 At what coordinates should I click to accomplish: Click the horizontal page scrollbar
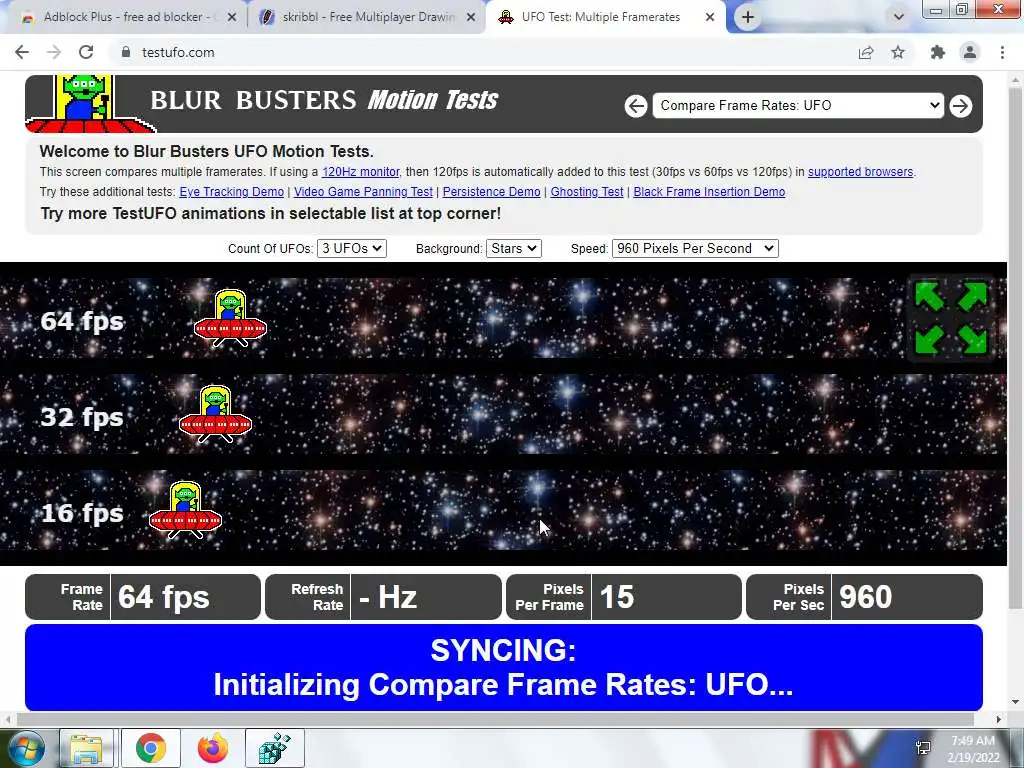[x=496, y=719]
